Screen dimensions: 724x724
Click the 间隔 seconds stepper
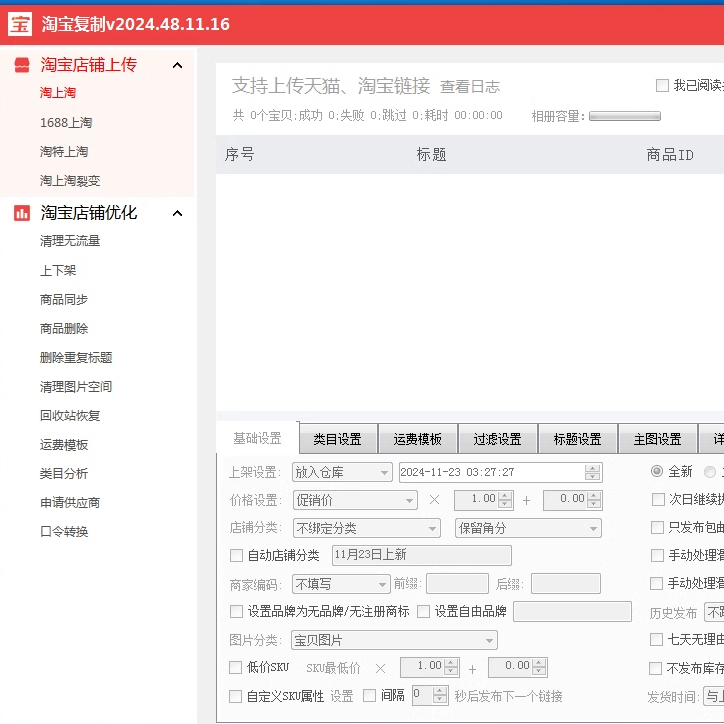click(x=430, y=695)
